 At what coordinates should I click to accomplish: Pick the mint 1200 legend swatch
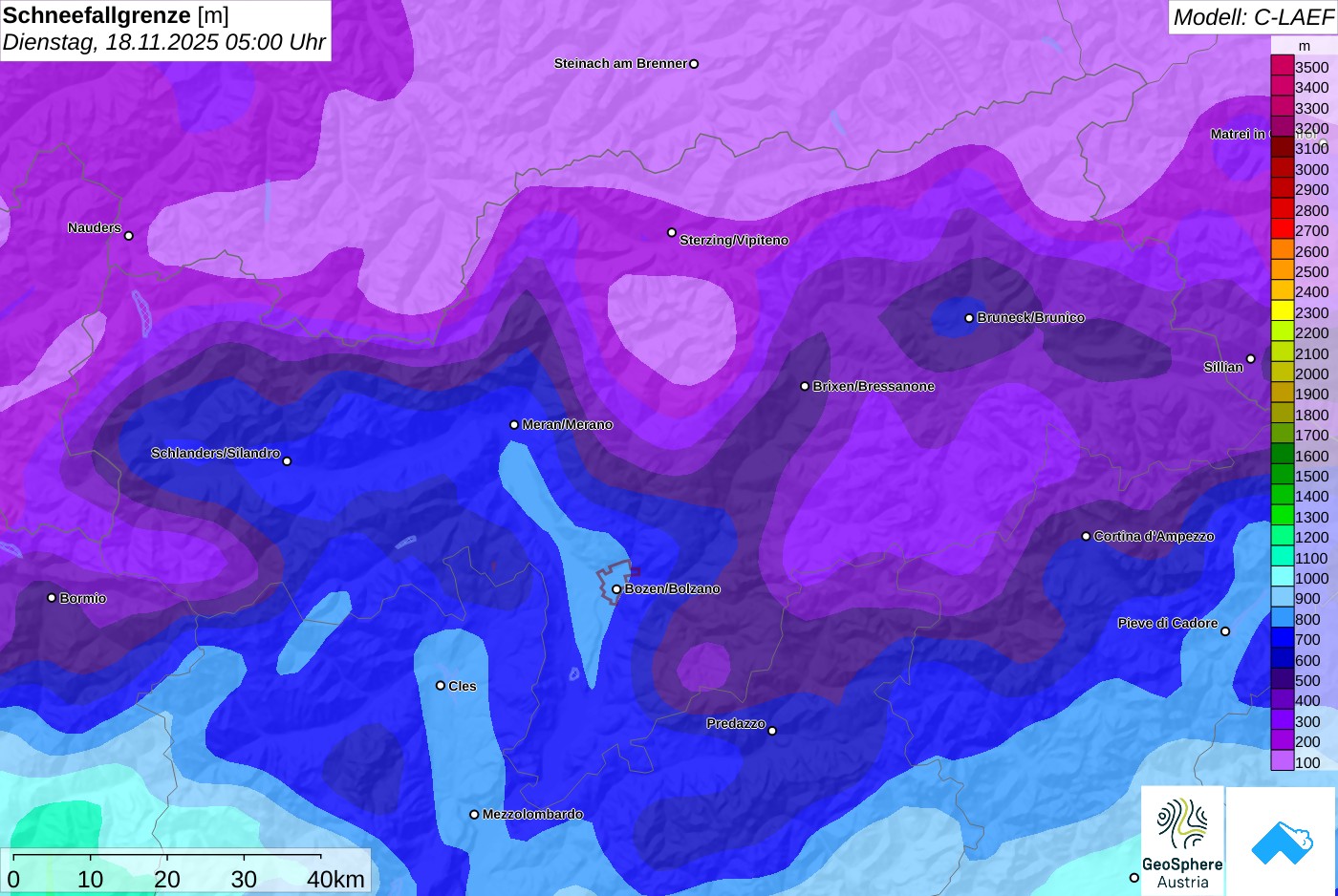point(1282,536)
